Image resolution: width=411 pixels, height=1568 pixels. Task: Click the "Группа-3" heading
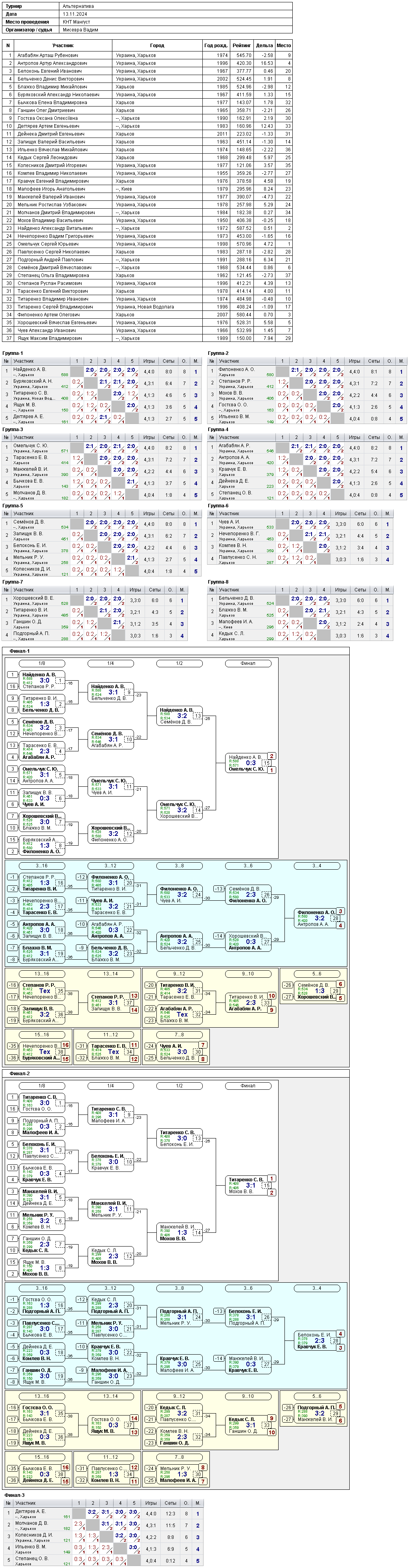click(13, 429)
